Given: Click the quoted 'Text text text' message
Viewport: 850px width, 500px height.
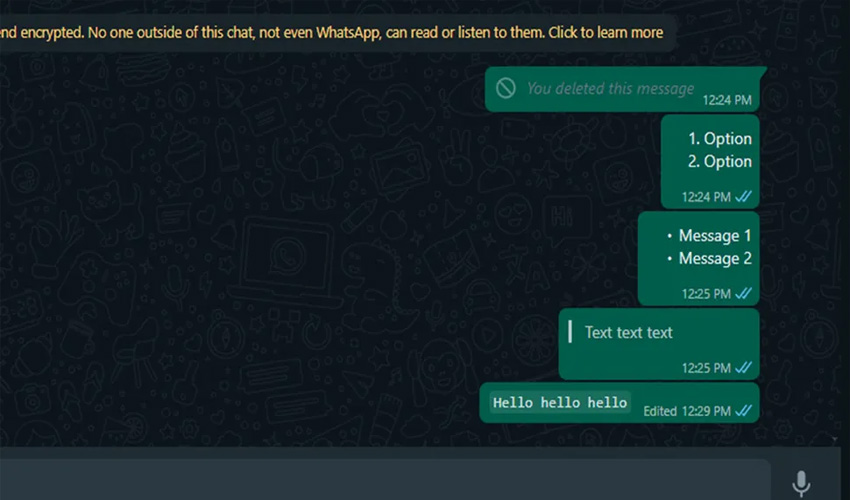Looking at the screenshot, I should pyautogui.click(x=628, y=332).
